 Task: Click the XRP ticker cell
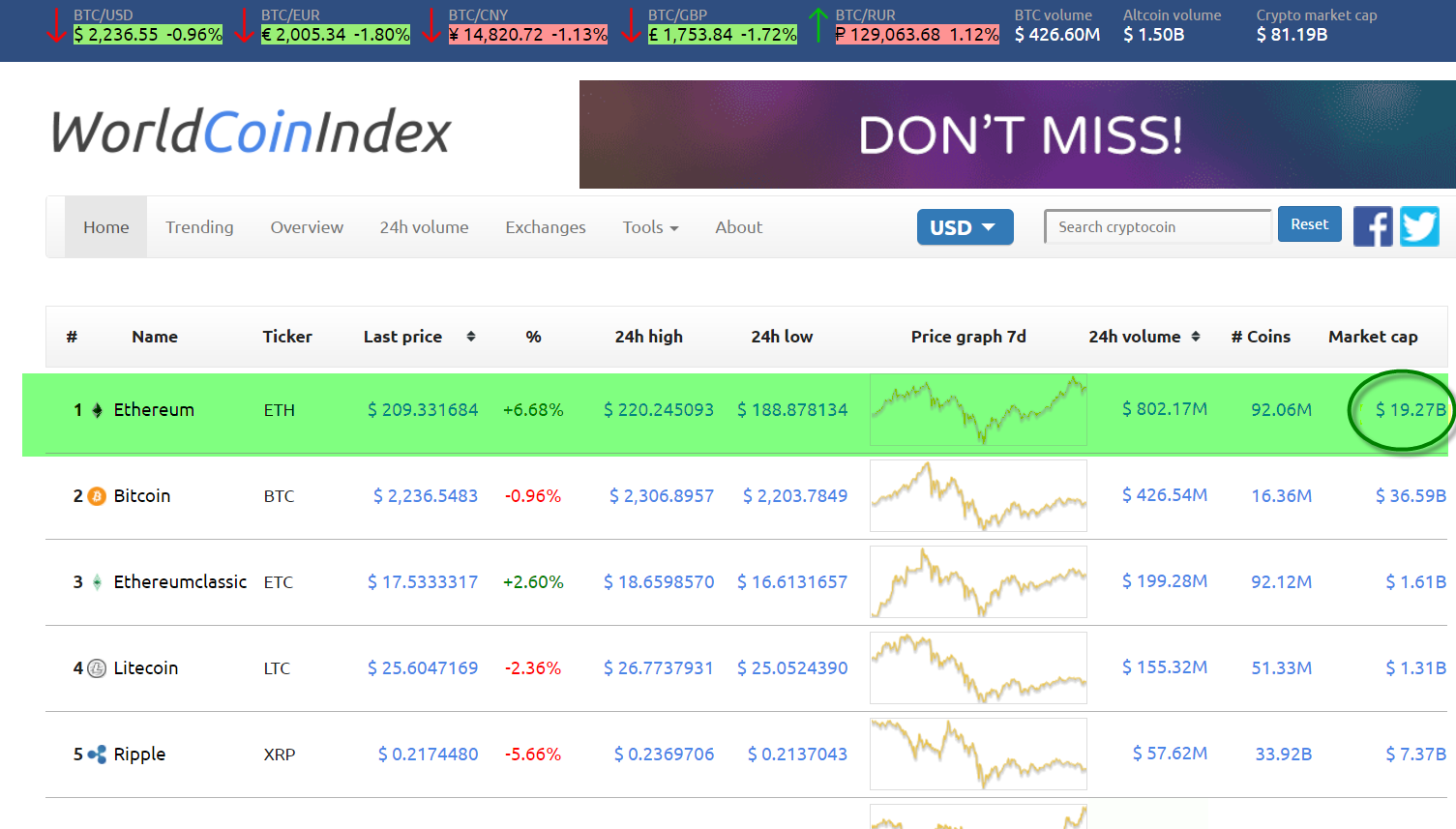(x=280, y=755)
